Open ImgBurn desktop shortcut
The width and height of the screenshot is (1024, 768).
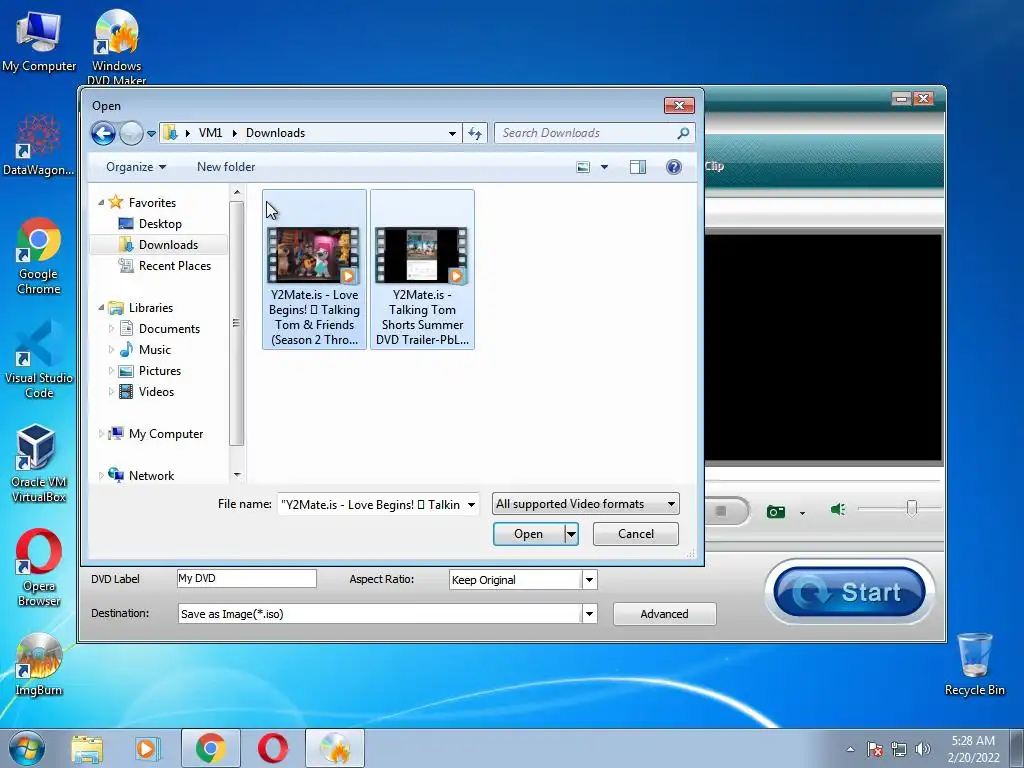tap(39, 665)
